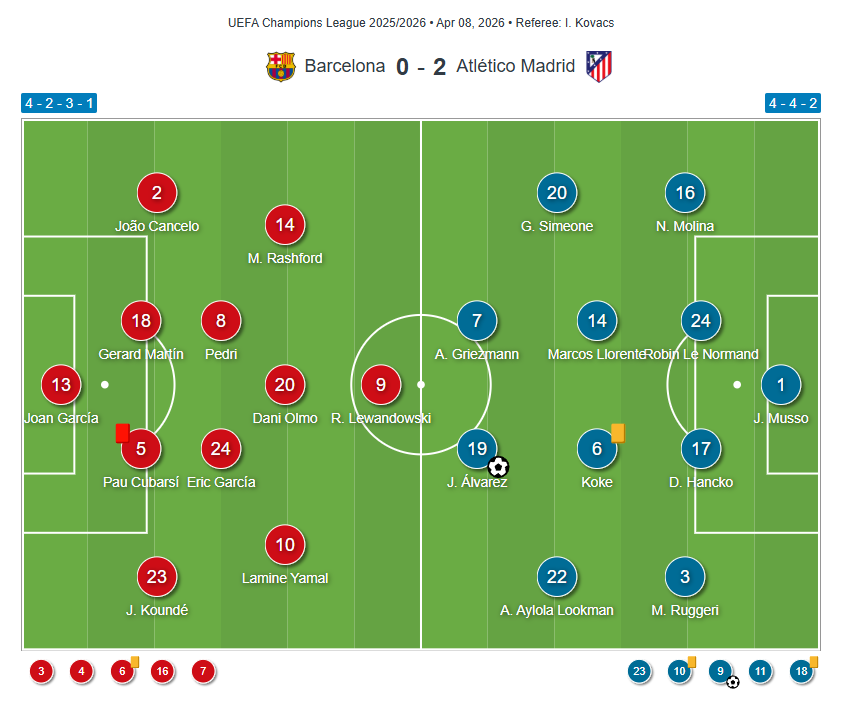Click the Barcelona team name
845x706 pixels.
(344, 66)
